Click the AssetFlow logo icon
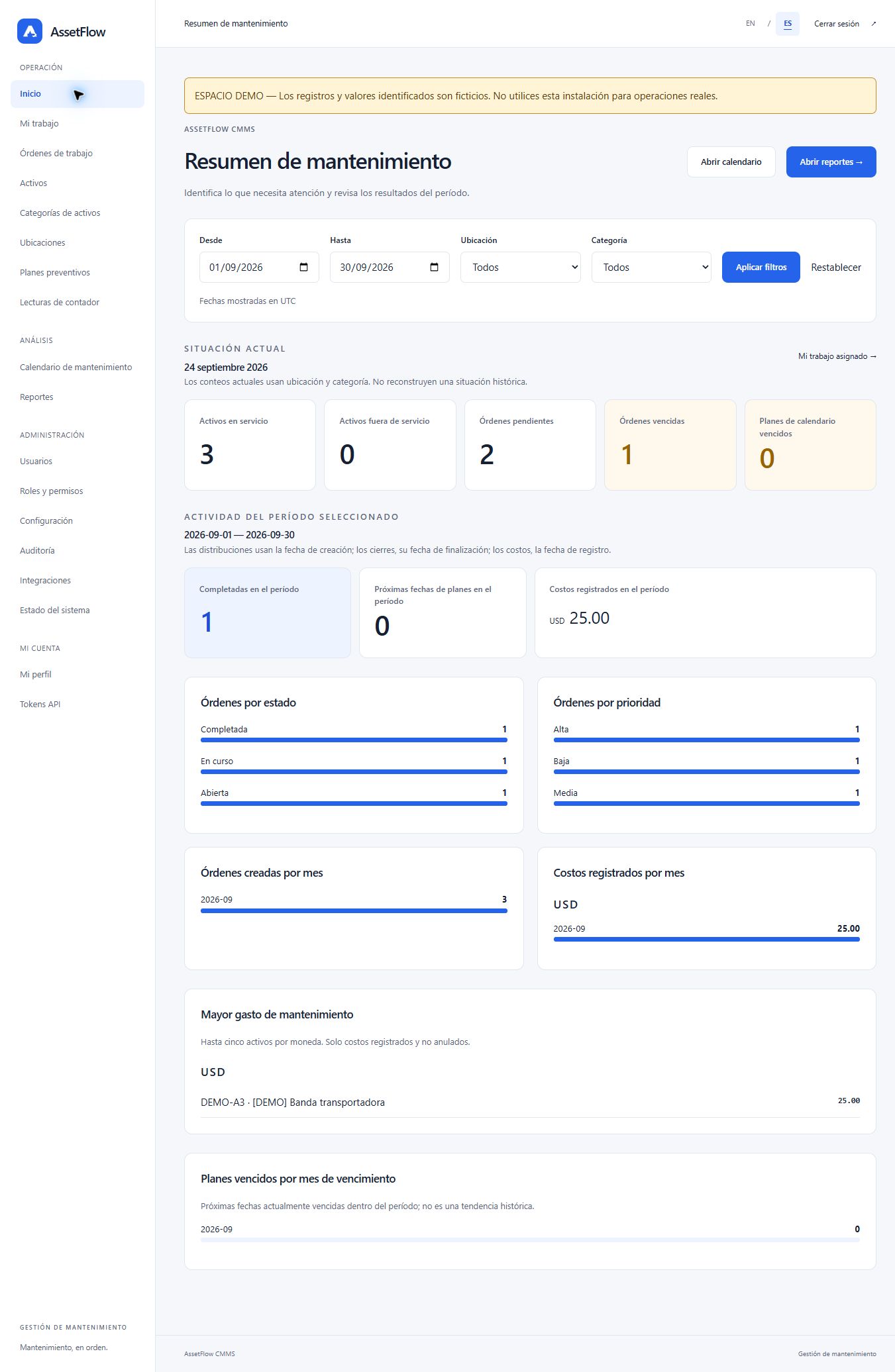Screen dimensions: 895x1372 [x=30, y=31]
